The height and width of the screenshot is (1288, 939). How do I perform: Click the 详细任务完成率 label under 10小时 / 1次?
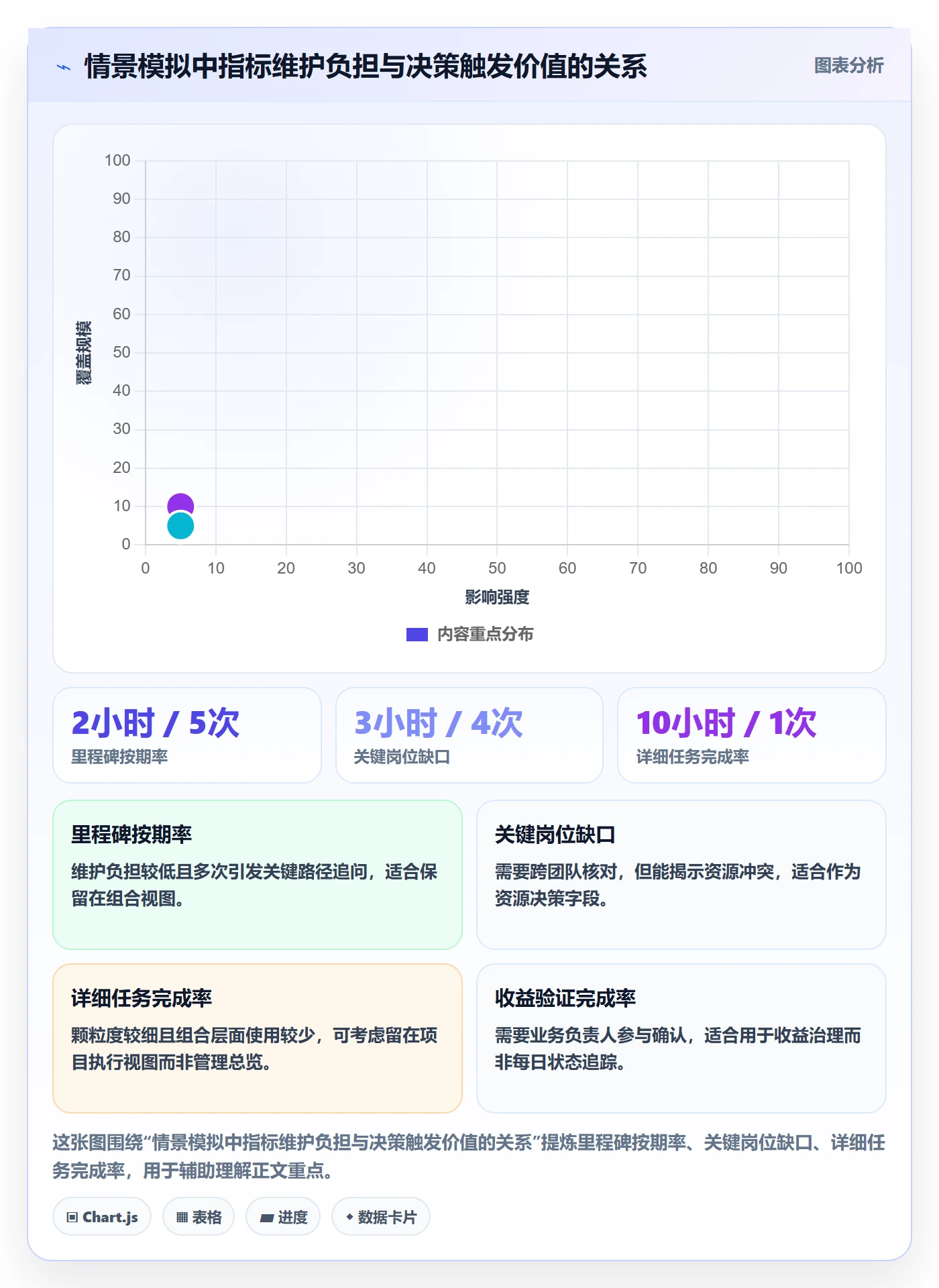(693, 757)
